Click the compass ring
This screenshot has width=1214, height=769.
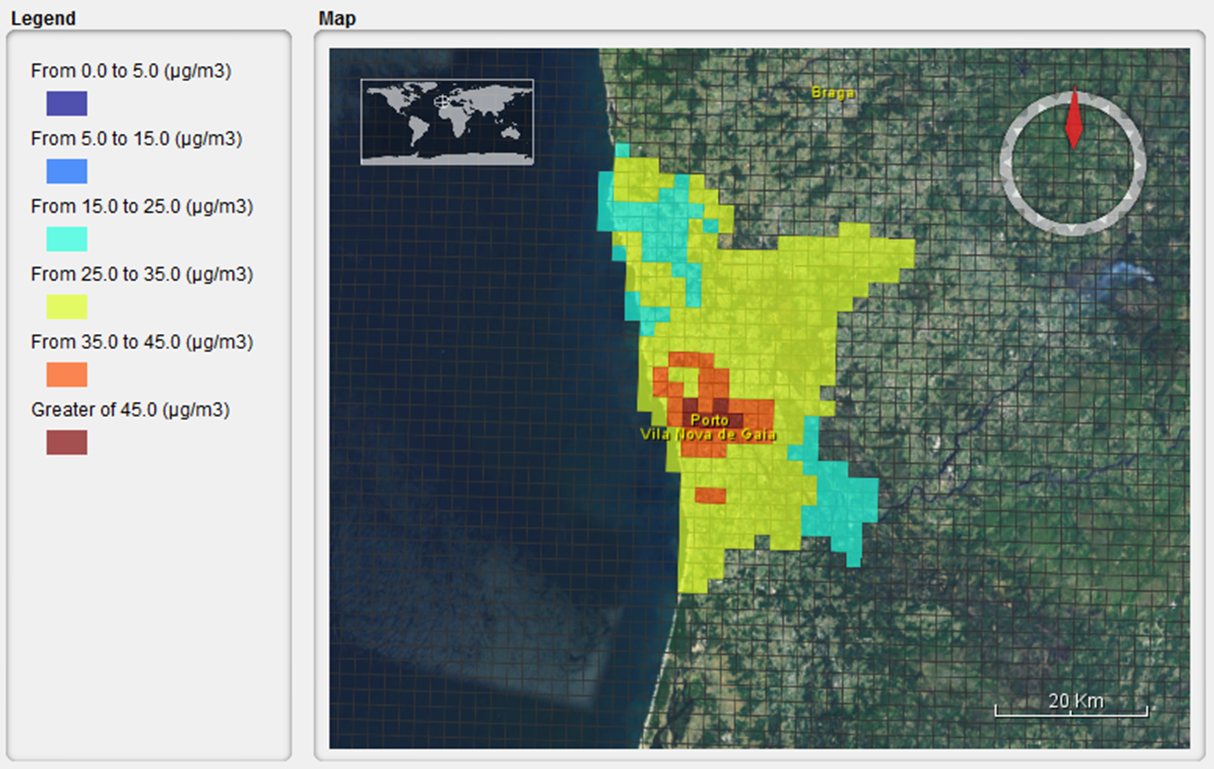(1073, 162)
